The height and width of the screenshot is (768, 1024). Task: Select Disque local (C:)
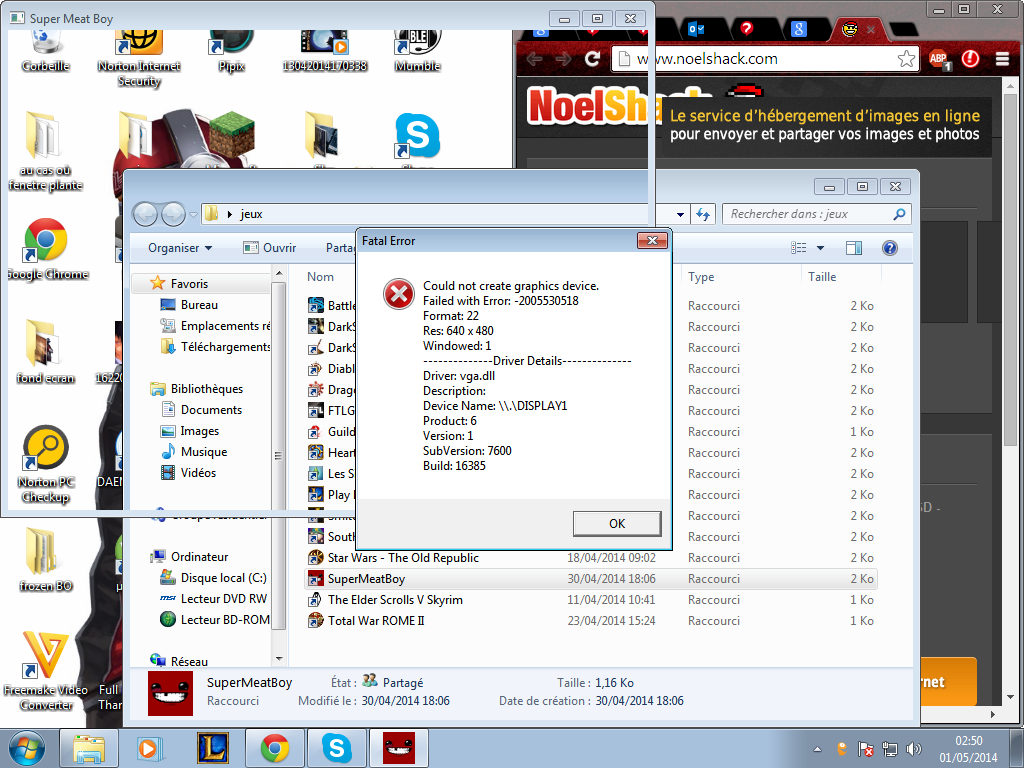coord(214,578)
